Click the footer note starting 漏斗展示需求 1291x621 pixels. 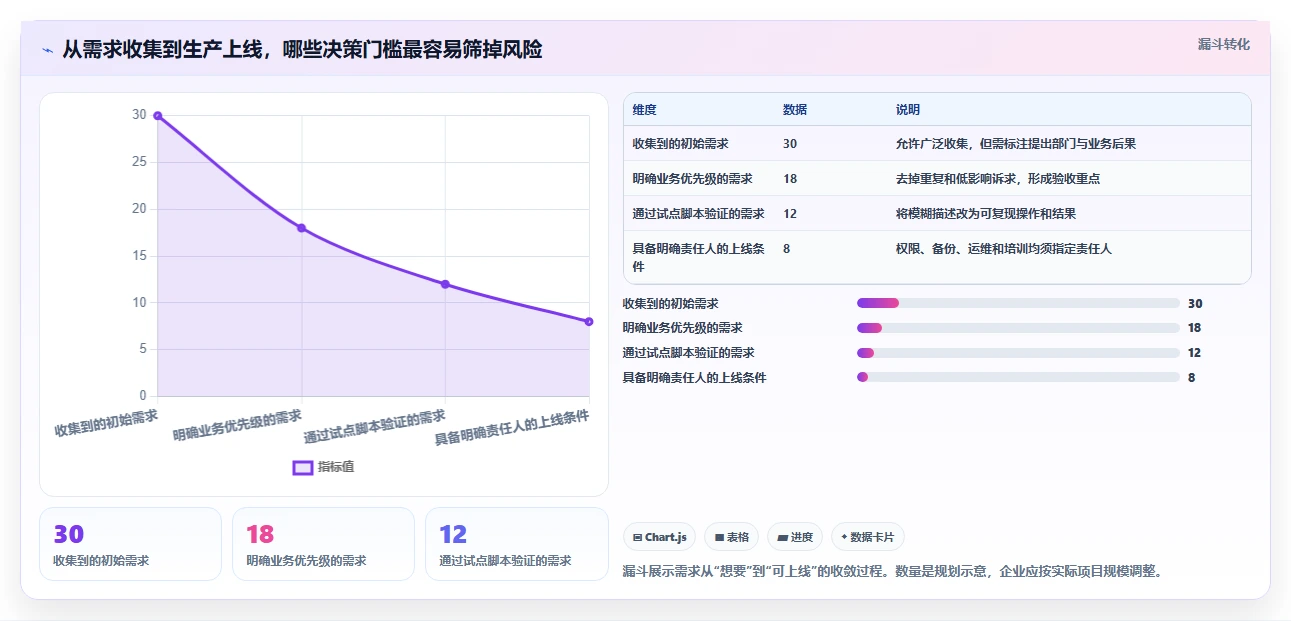[x=892, y=572]
